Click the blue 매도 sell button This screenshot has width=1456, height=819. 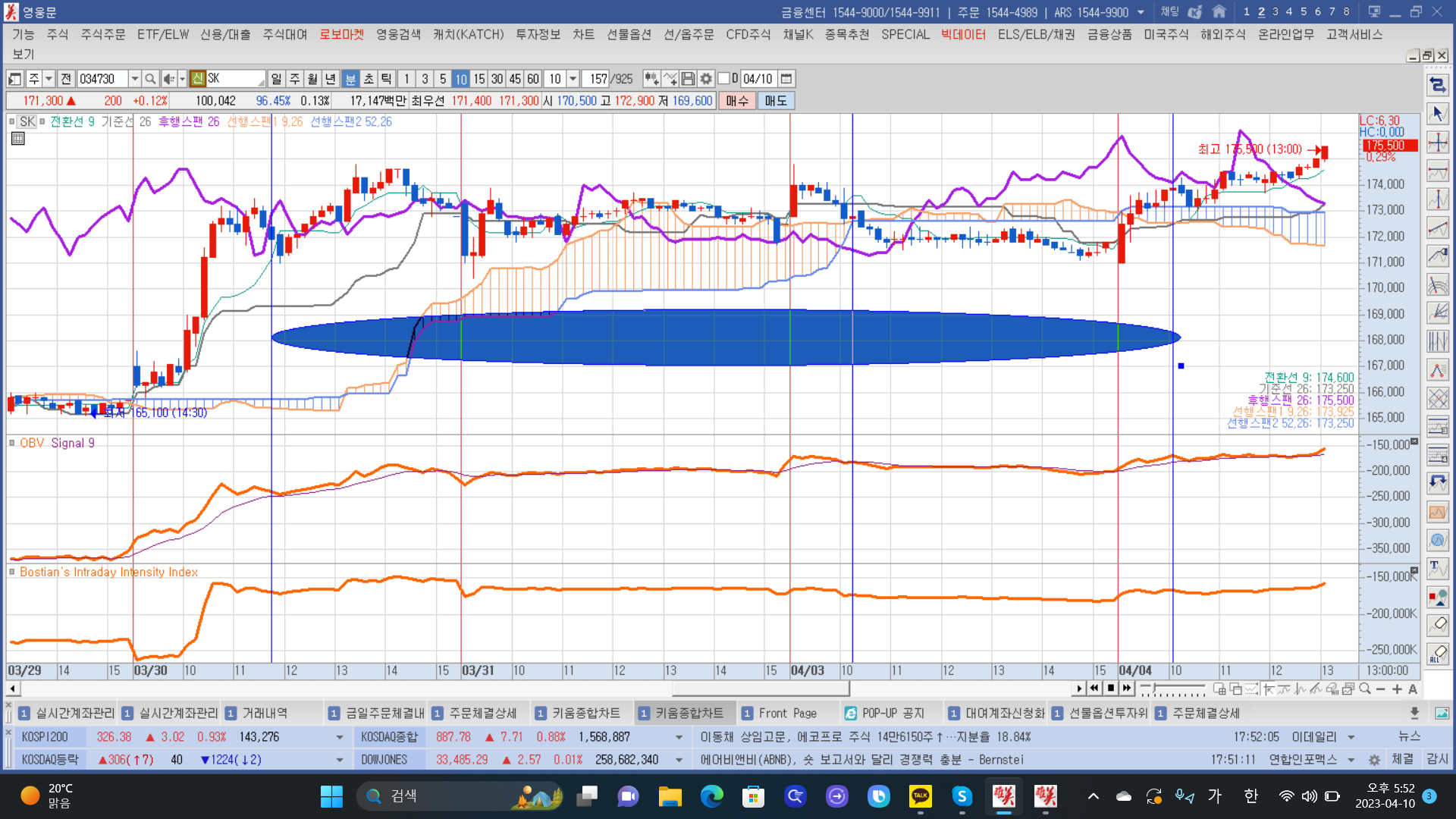(x=775, y=101)
